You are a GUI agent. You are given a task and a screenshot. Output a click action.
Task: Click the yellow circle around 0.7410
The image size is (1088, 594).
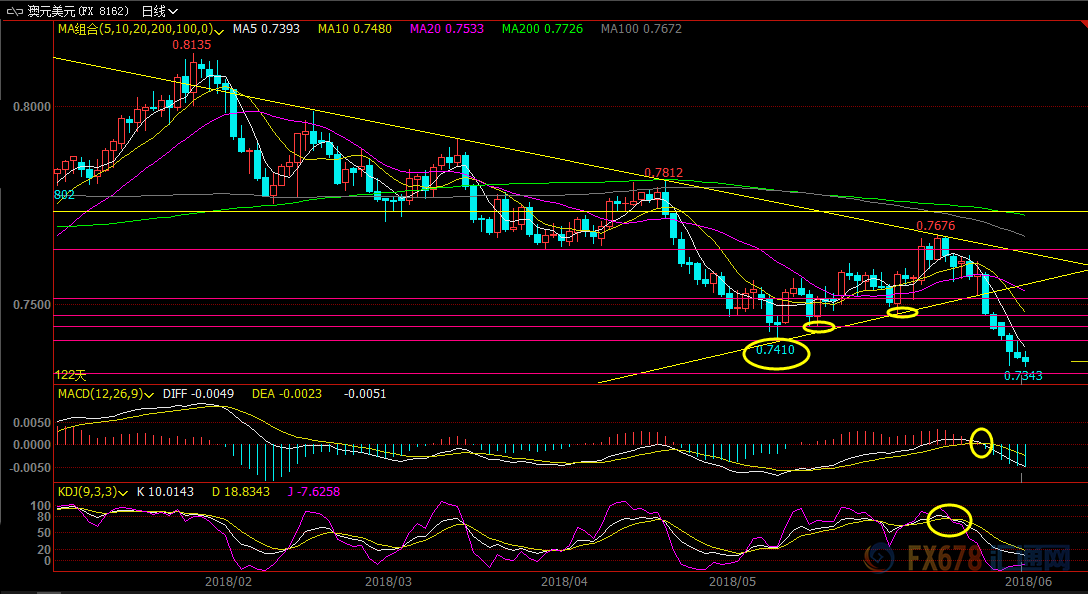coord(776,352)
